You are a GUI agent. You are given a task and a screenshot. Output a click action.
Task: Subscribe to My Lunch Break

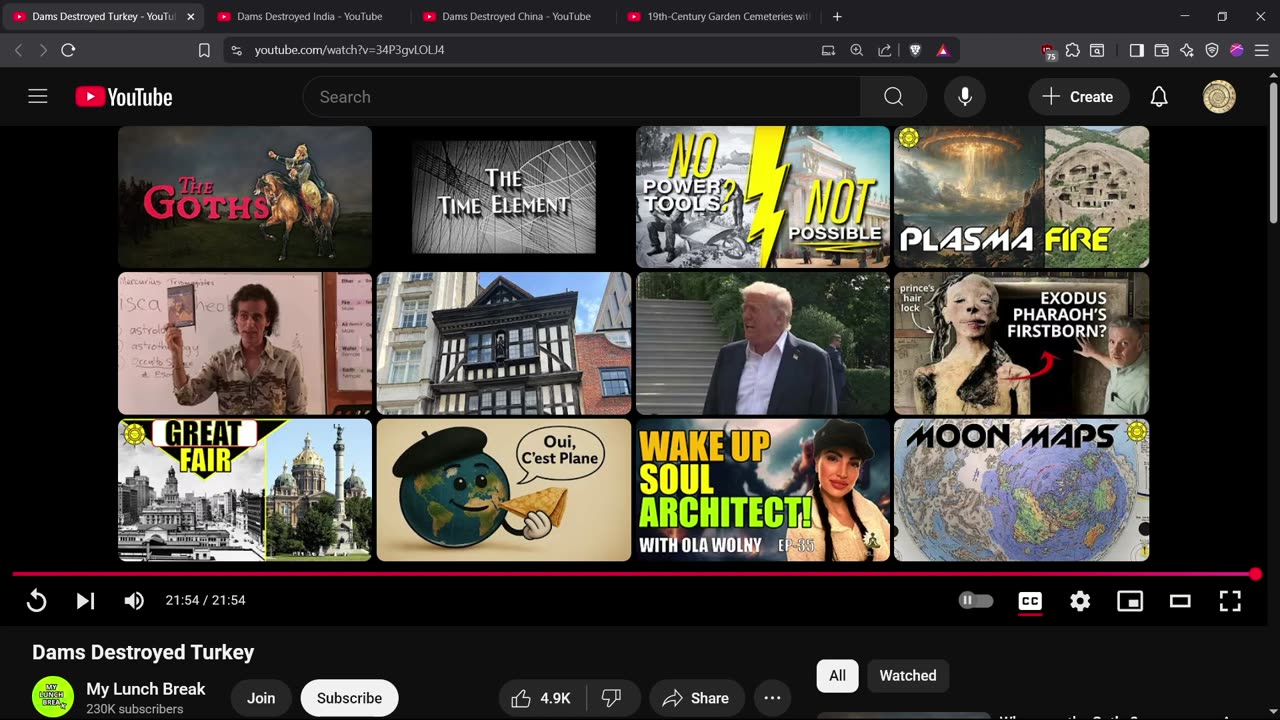point(349,698)
